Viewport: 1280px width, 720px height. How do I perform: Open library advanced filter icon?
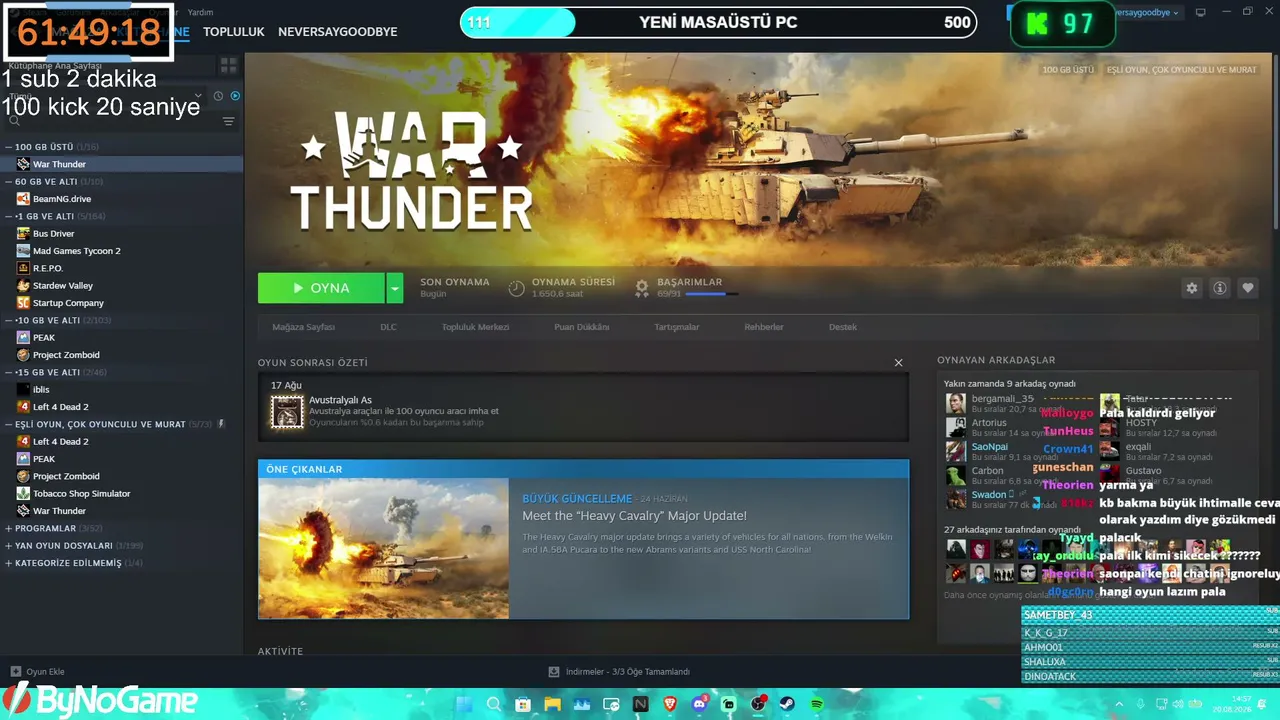(x=228, y=121)
